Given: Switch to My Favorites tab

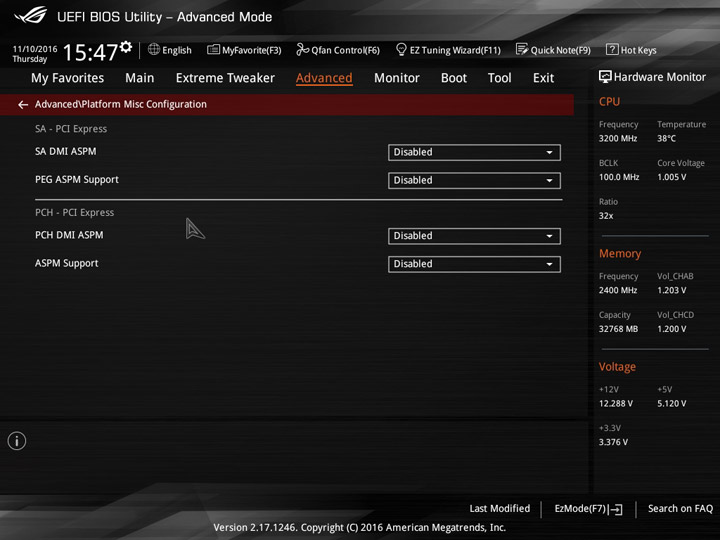Looking at the screenshot, I should tap(68, 78).
